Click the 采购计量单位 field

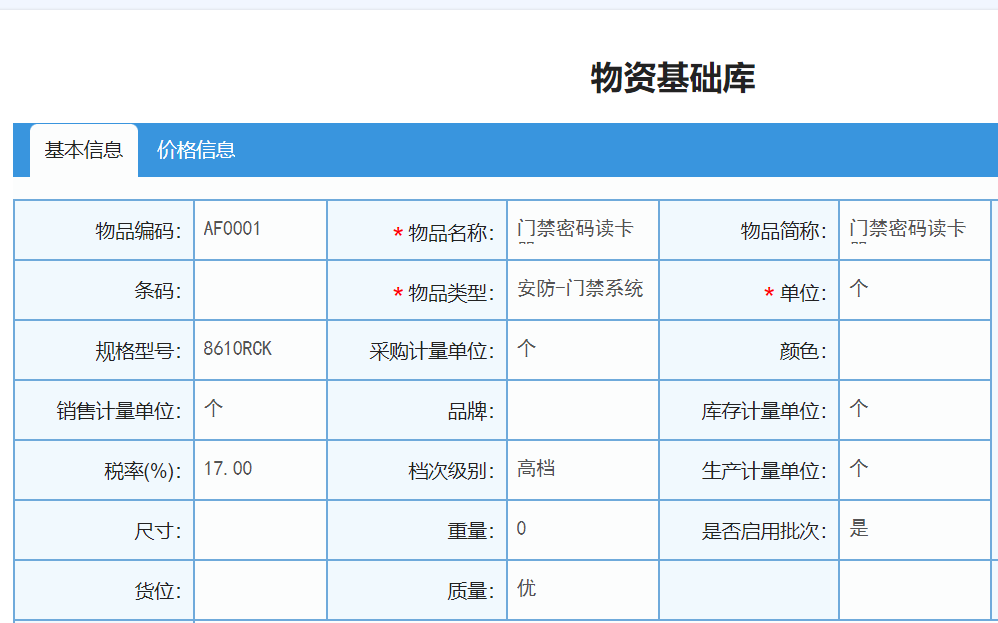click(x=582, y=350)
